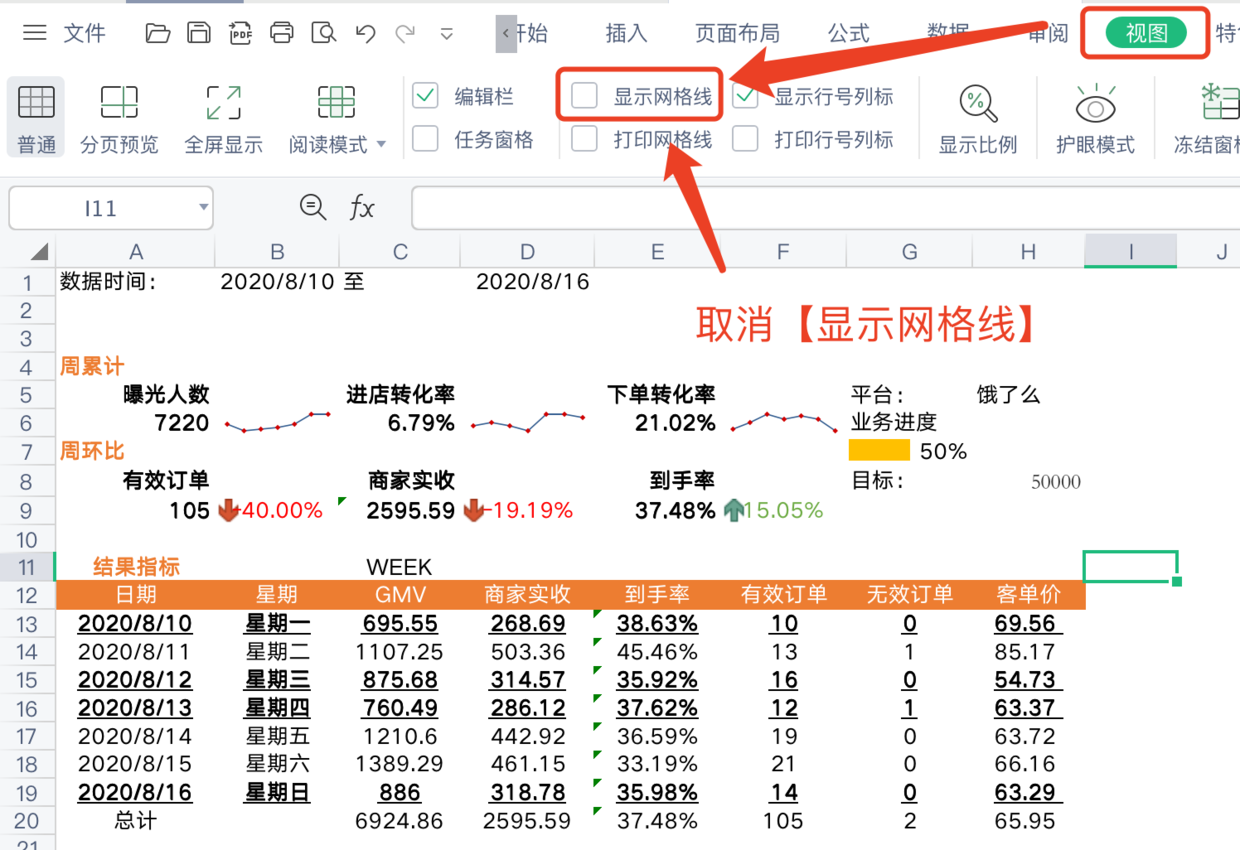1240x850 pixels.
Task: Toggle the 显示网格线 checkbox
Action: click(x=584, y=96)
